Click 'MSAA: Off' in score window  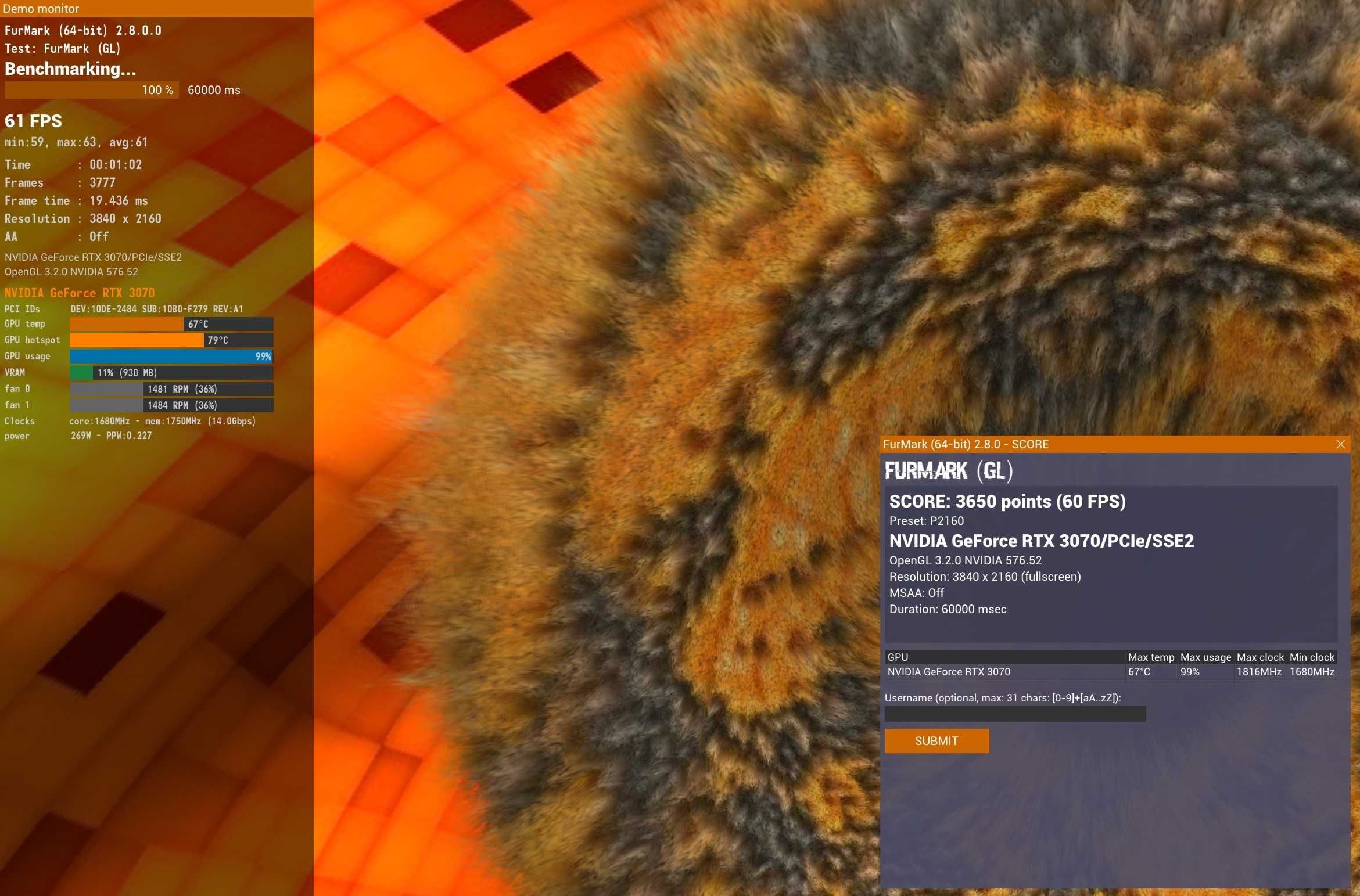917,593
